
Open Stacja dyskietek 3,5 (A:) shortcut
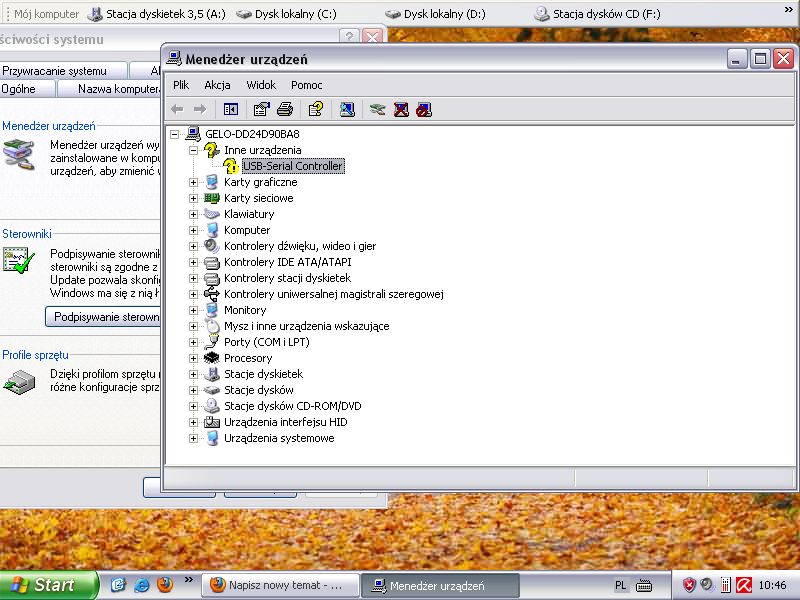click(156, 14)
